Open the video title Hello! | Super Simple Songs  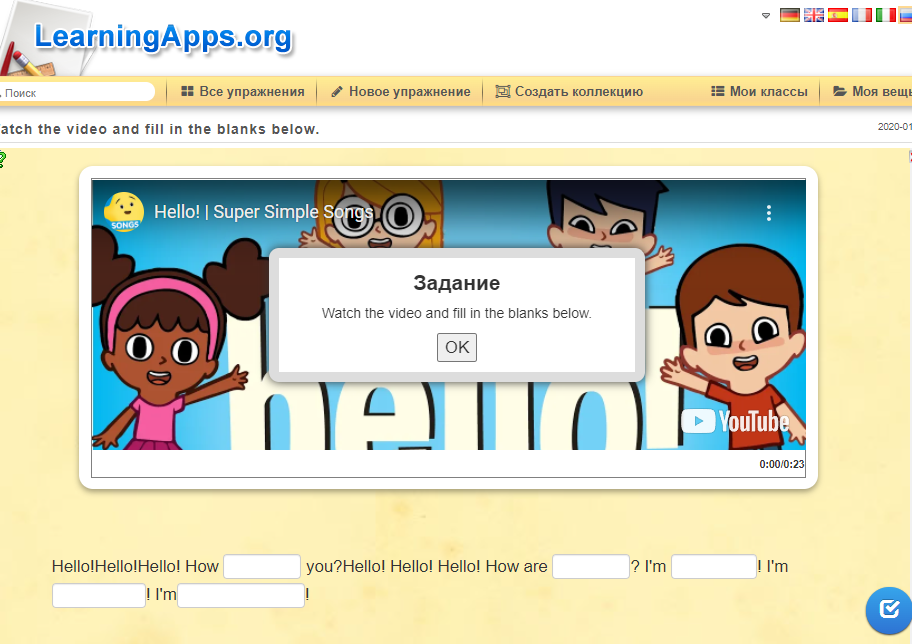click(x=263, y=212)
